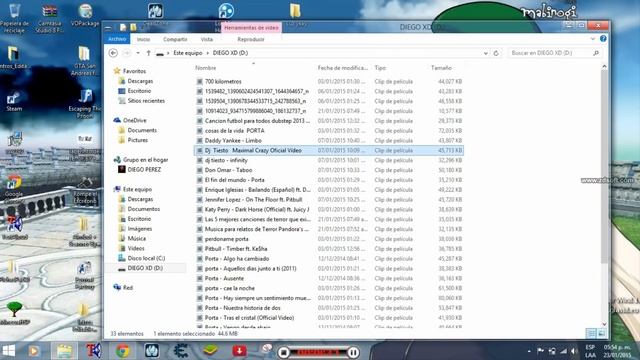Screen dimensions: 640x360
Task: Switch to large thumbnails view icon
Action: 601,333
